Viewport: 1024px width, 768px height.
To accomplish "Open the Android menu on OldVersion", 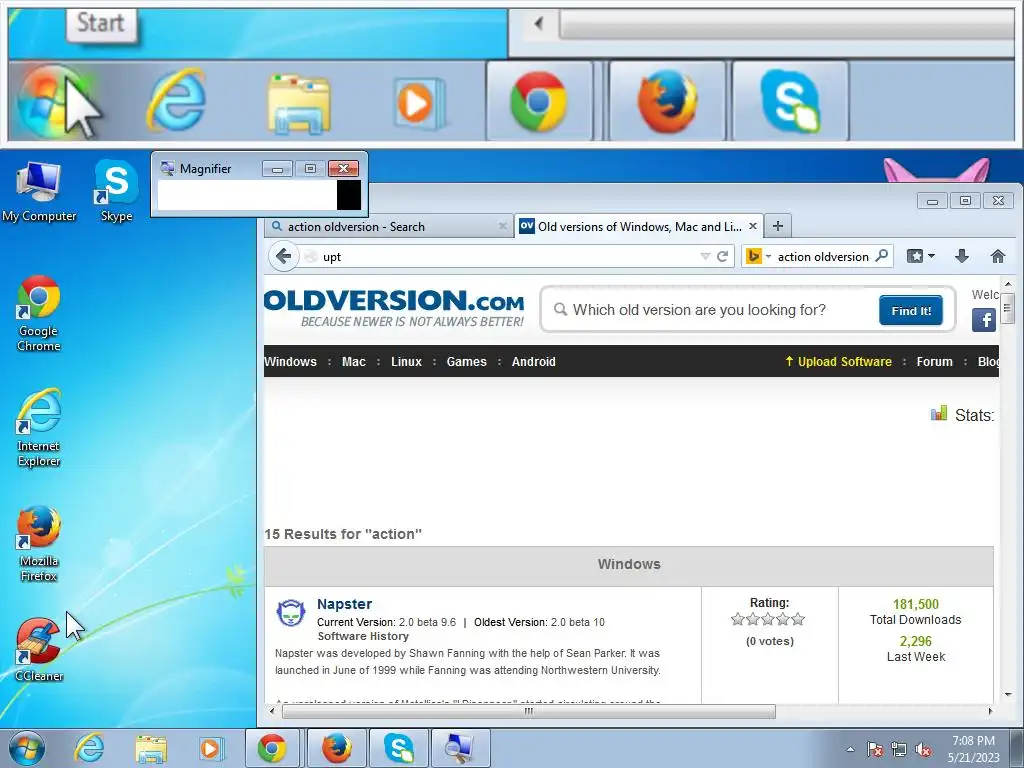I will point(534,362).
